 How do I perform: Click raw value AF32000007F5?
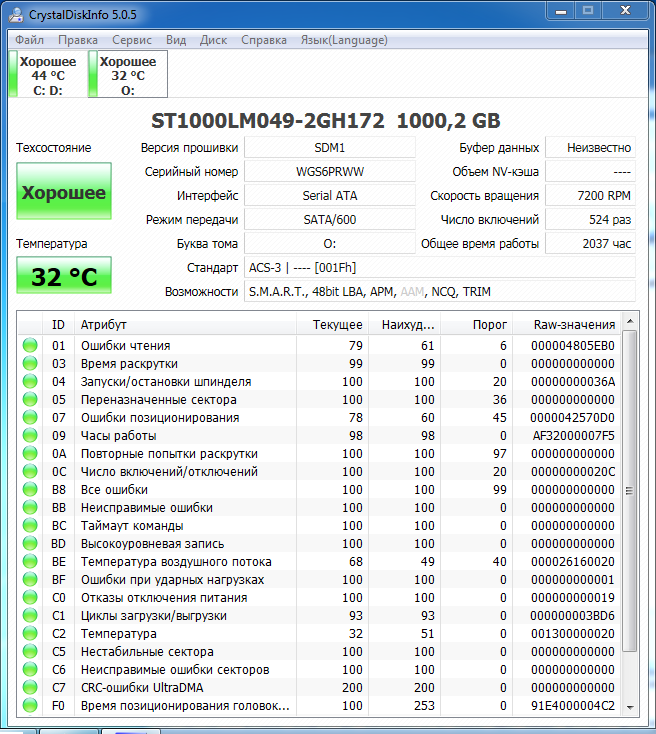[573, 435]
